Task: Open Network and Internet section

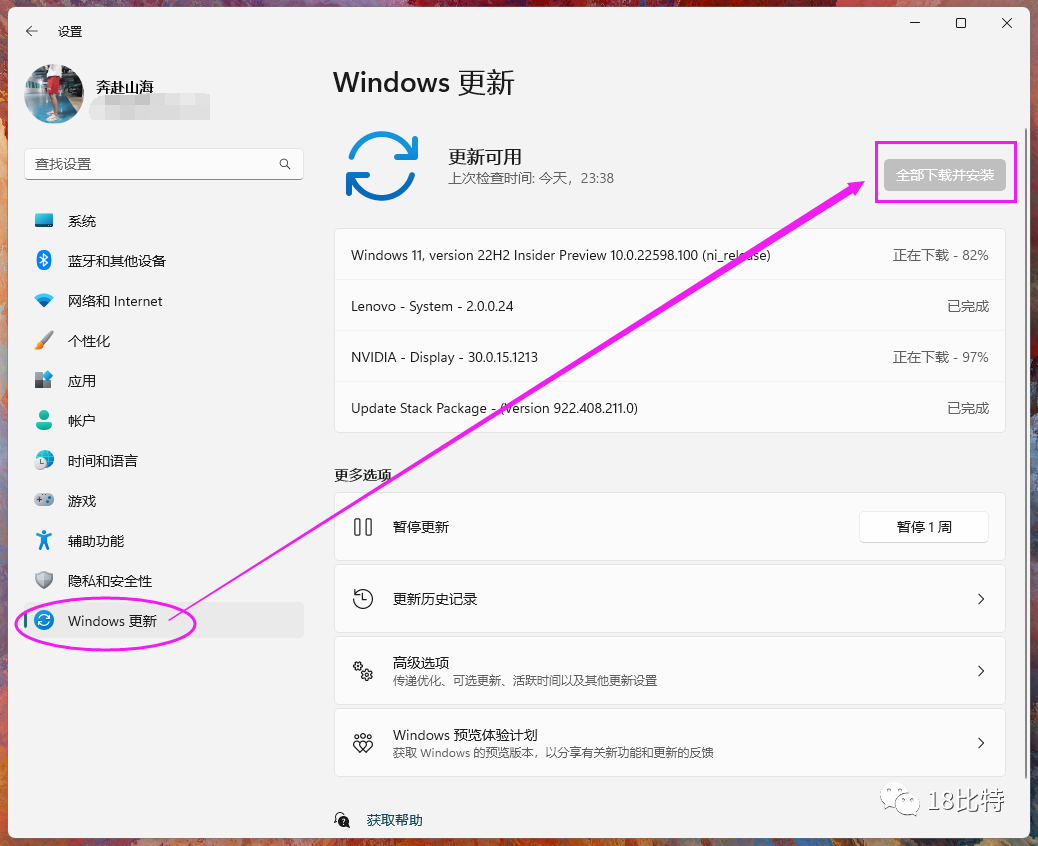Action: point(115,301)
